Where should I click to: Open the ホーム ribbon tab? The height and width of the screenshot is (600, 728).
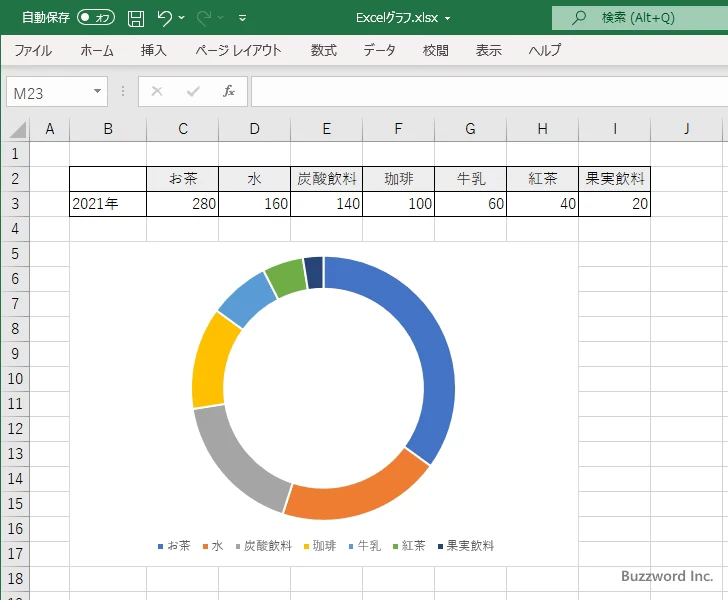tap(97, 50)
